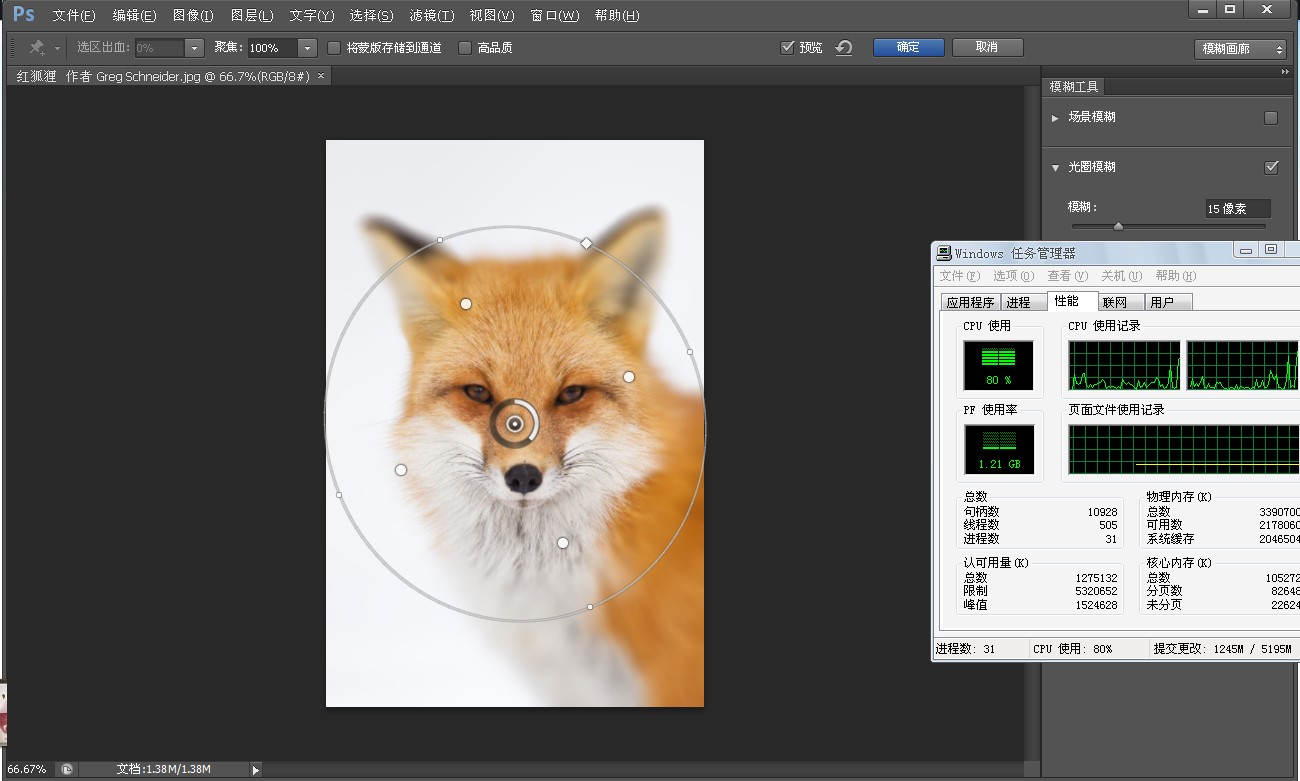Open the 窗口(W) menu
Screen dimensions: 1300x781
[554, 16]
